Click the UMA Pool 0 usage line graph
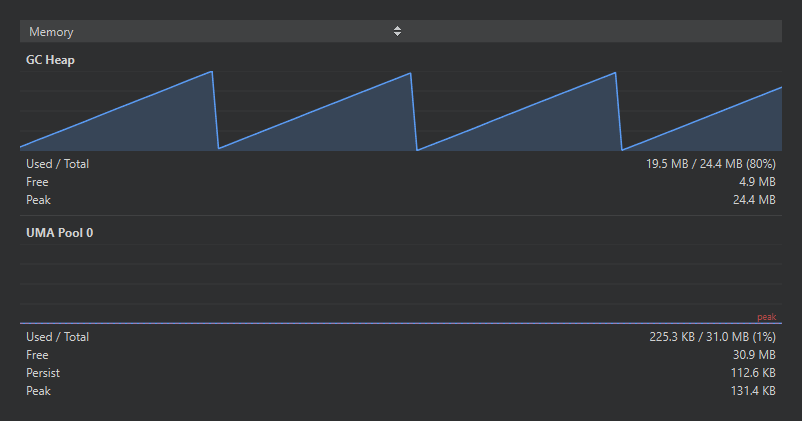The image size is (802, 421). coord(400,284)
